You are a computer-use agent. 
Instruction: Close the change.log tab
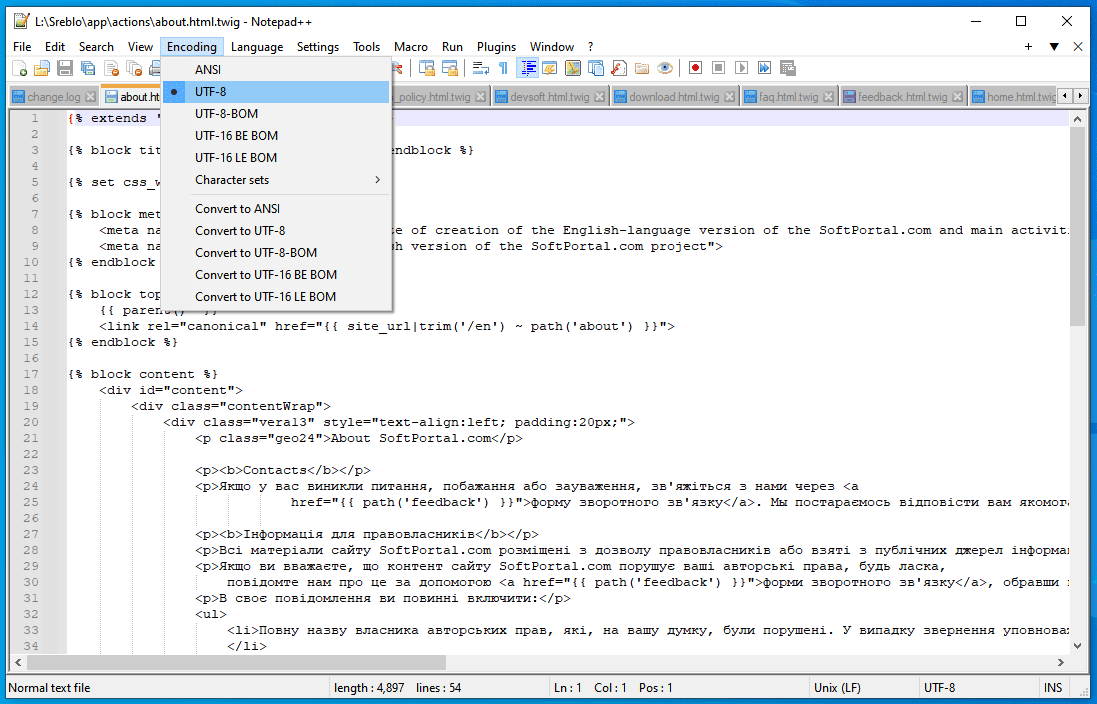(90, 97)
